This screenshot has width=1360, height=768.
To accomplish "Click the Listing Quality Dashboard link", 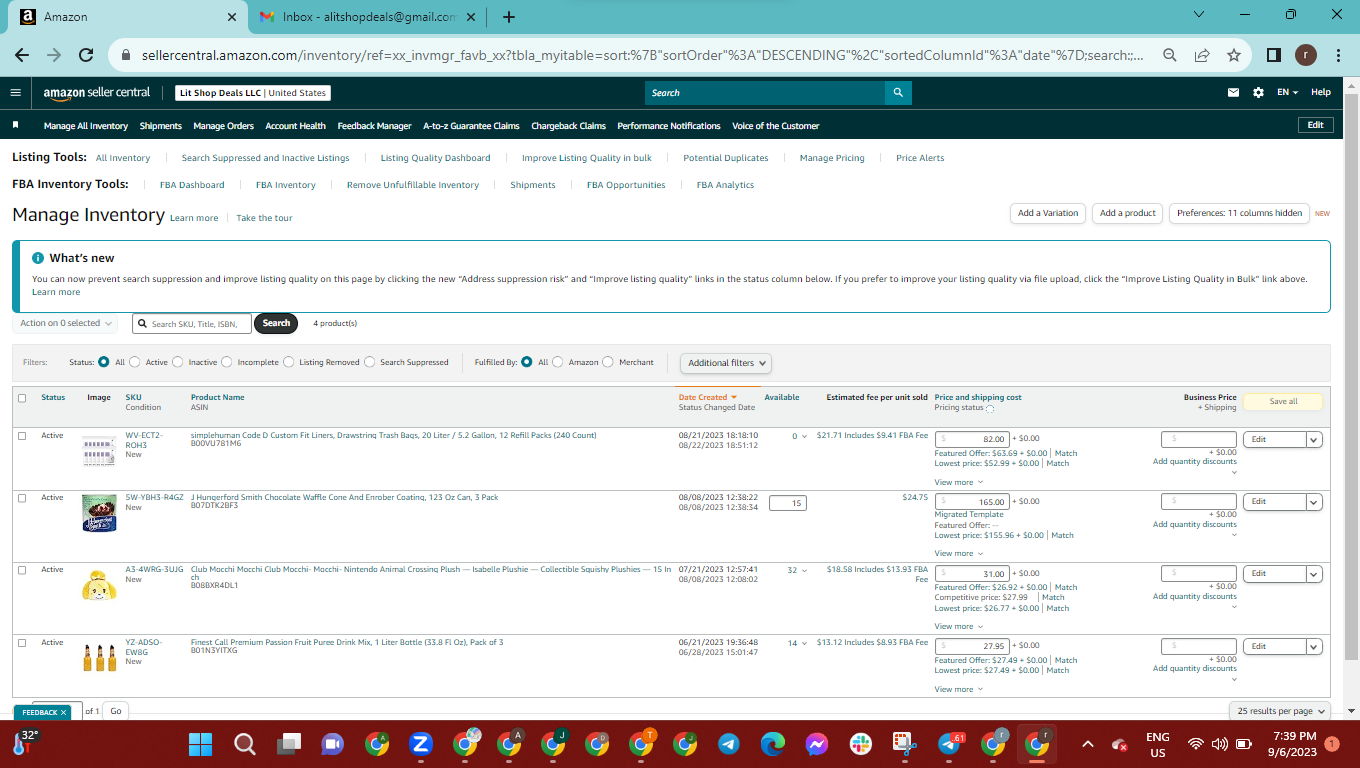I will point(436,158).
